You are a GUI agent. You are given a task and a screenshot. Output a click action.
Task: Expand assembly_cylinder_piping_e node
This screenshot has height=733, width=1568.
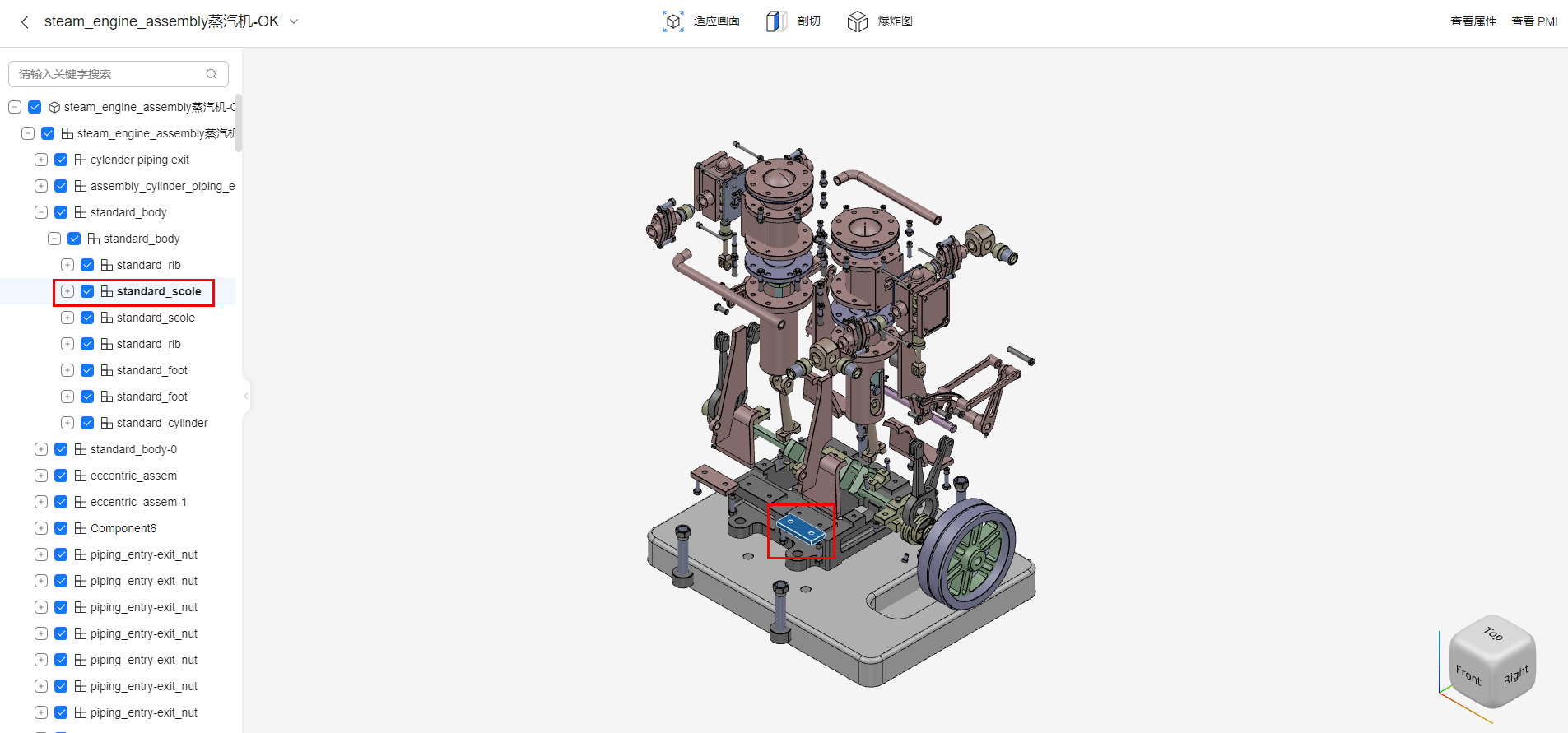[41, 186]
